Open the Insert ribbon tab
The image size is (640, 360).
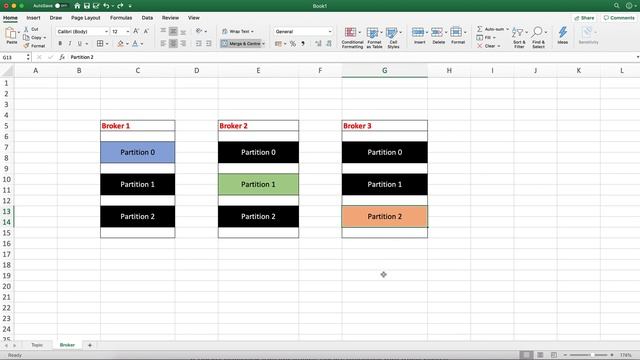tap(33, 18)
